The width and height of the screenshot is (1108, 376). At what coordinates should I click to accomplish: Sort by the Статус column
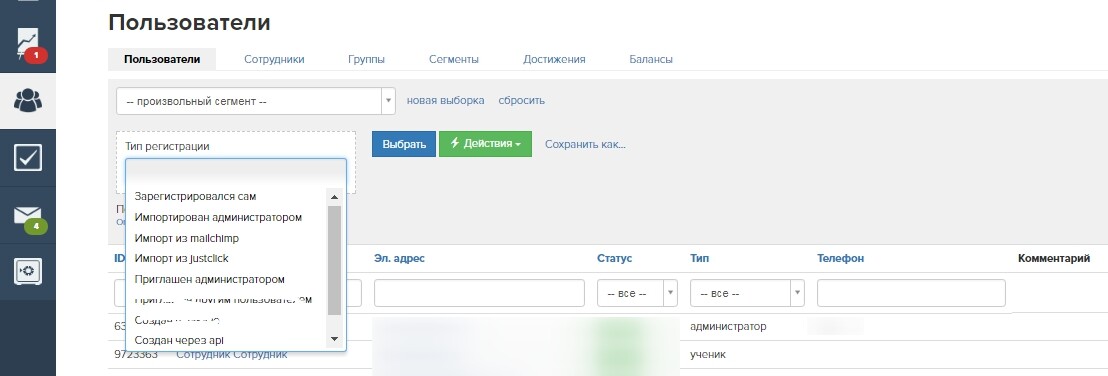tap(615, 259)
